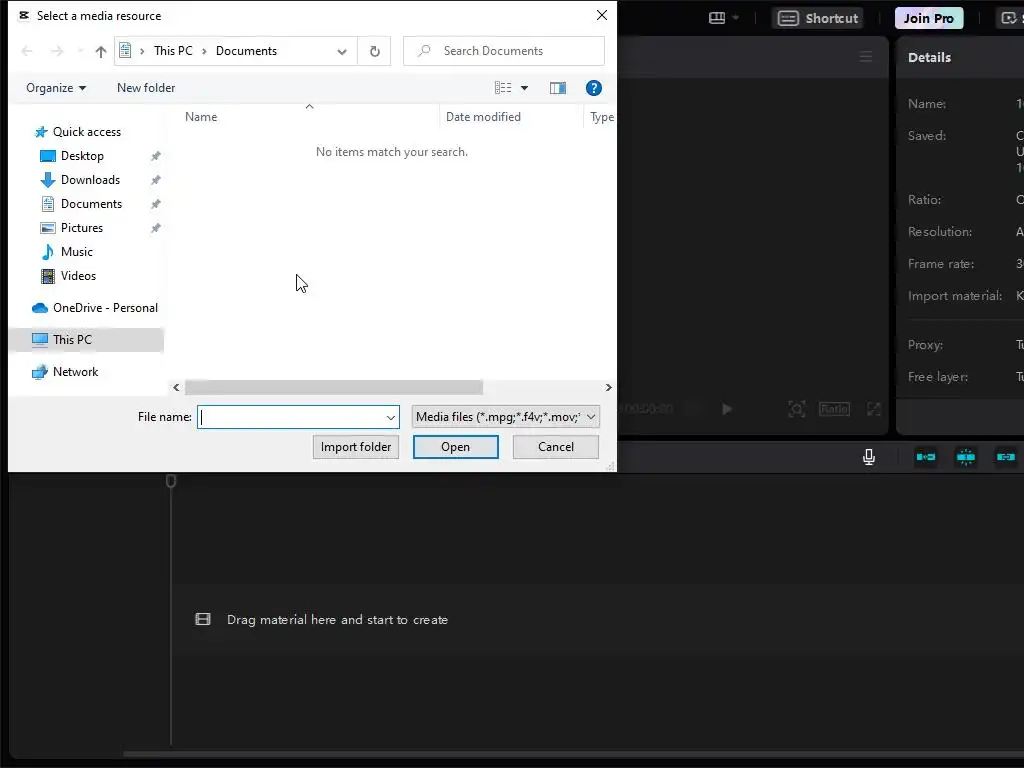Click player focus frame icon
The height and width of the screenshot is (768, 1024).
coord(797,409)
